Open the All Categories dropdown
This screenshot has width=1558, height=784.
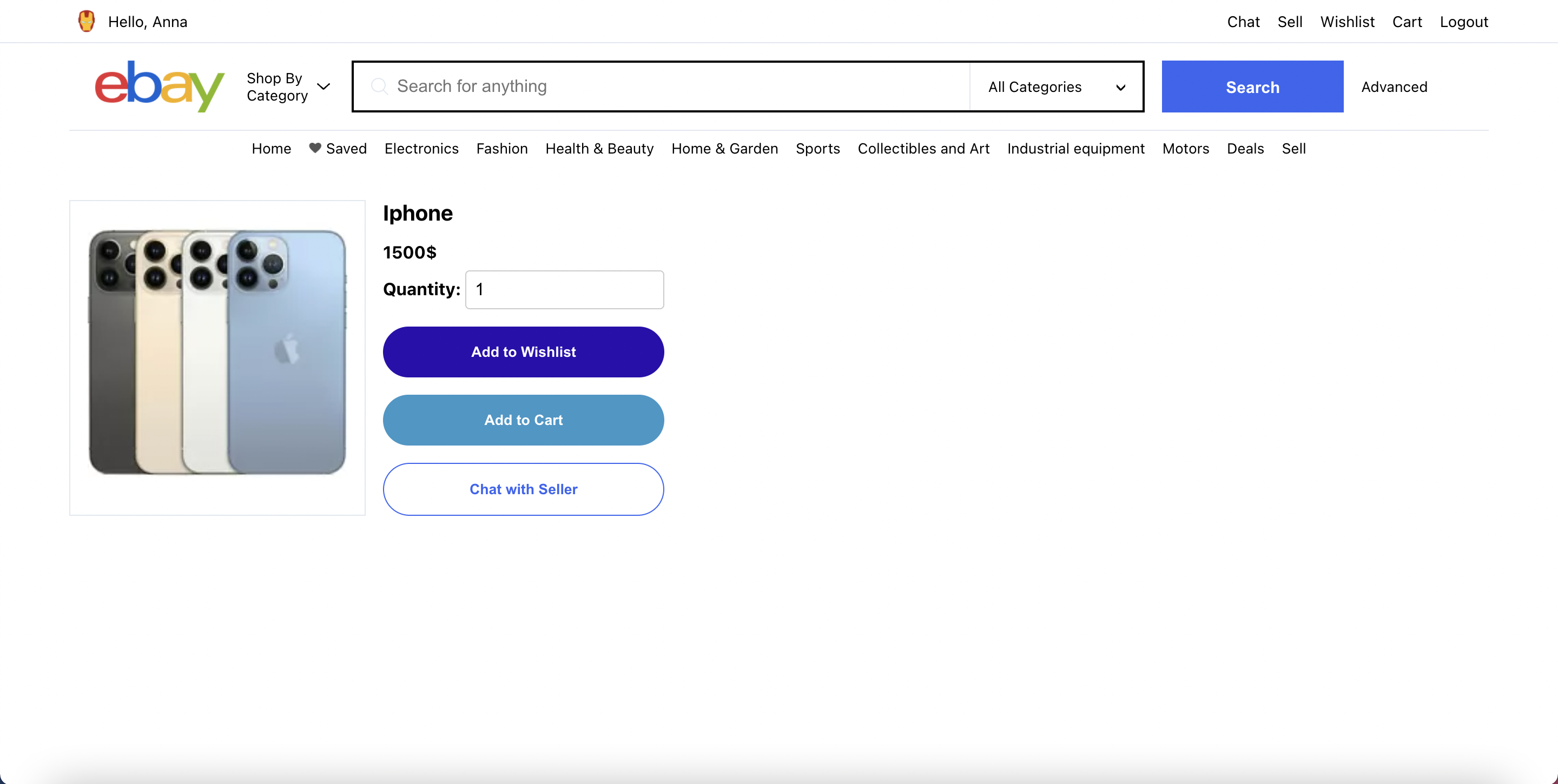1056,87
